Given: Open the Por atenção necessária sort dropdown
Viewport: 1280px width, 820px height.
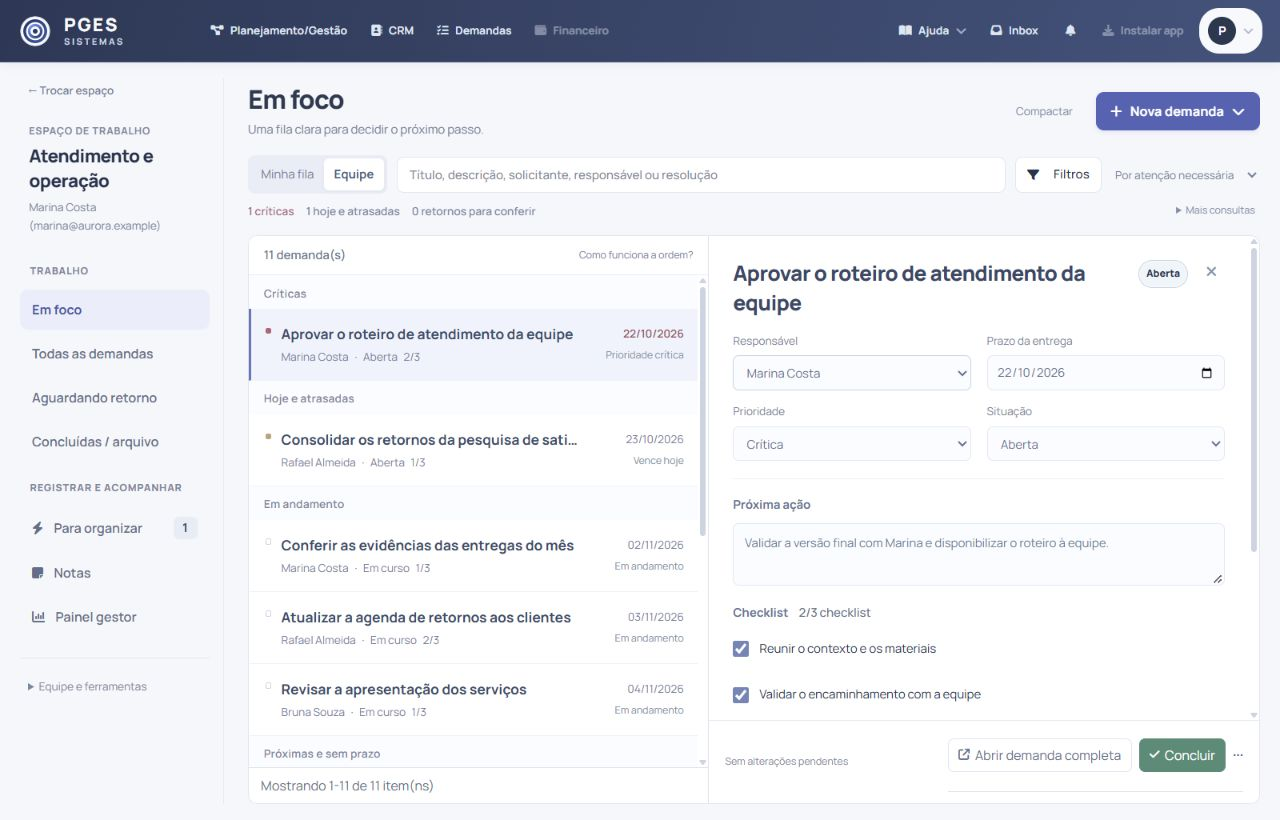Looking at the screenshot, I should (1186, 175).
